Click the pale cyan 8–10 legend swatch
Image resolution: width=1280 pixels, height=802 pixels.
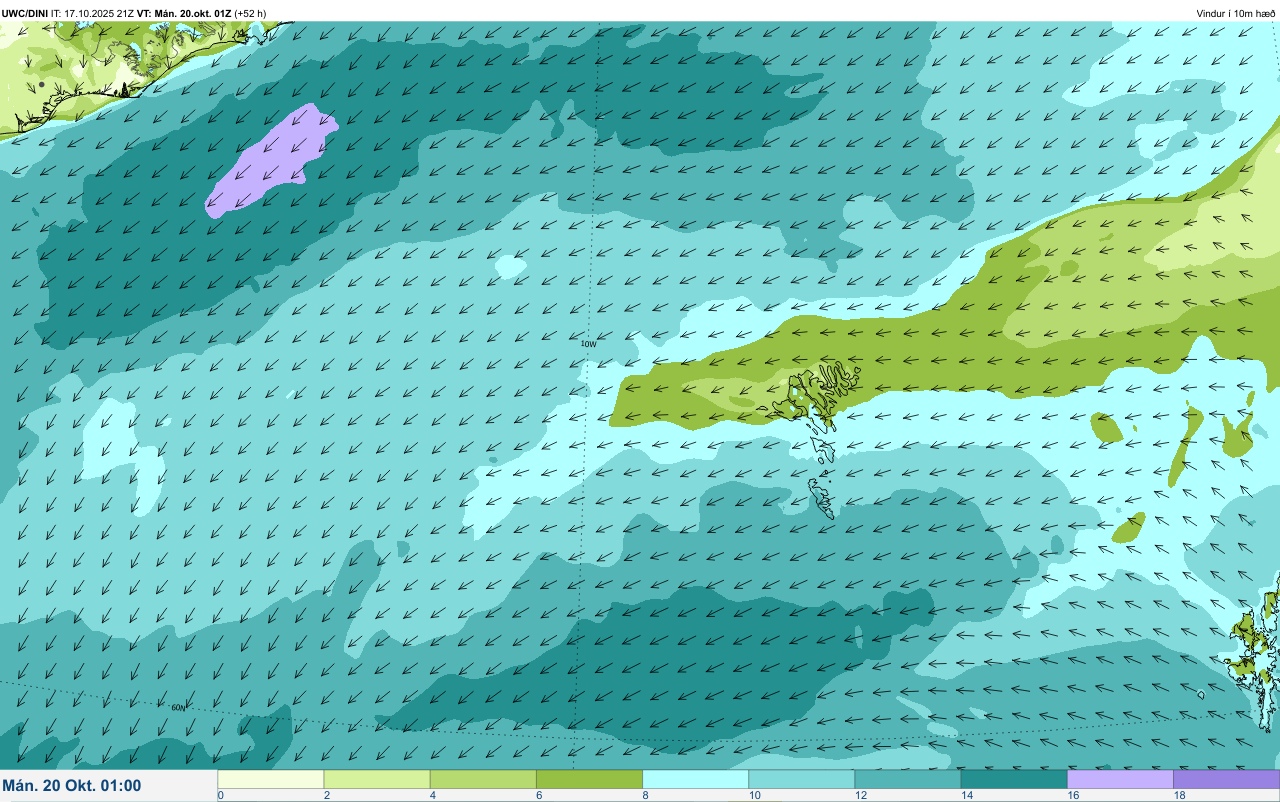point(695,779)
